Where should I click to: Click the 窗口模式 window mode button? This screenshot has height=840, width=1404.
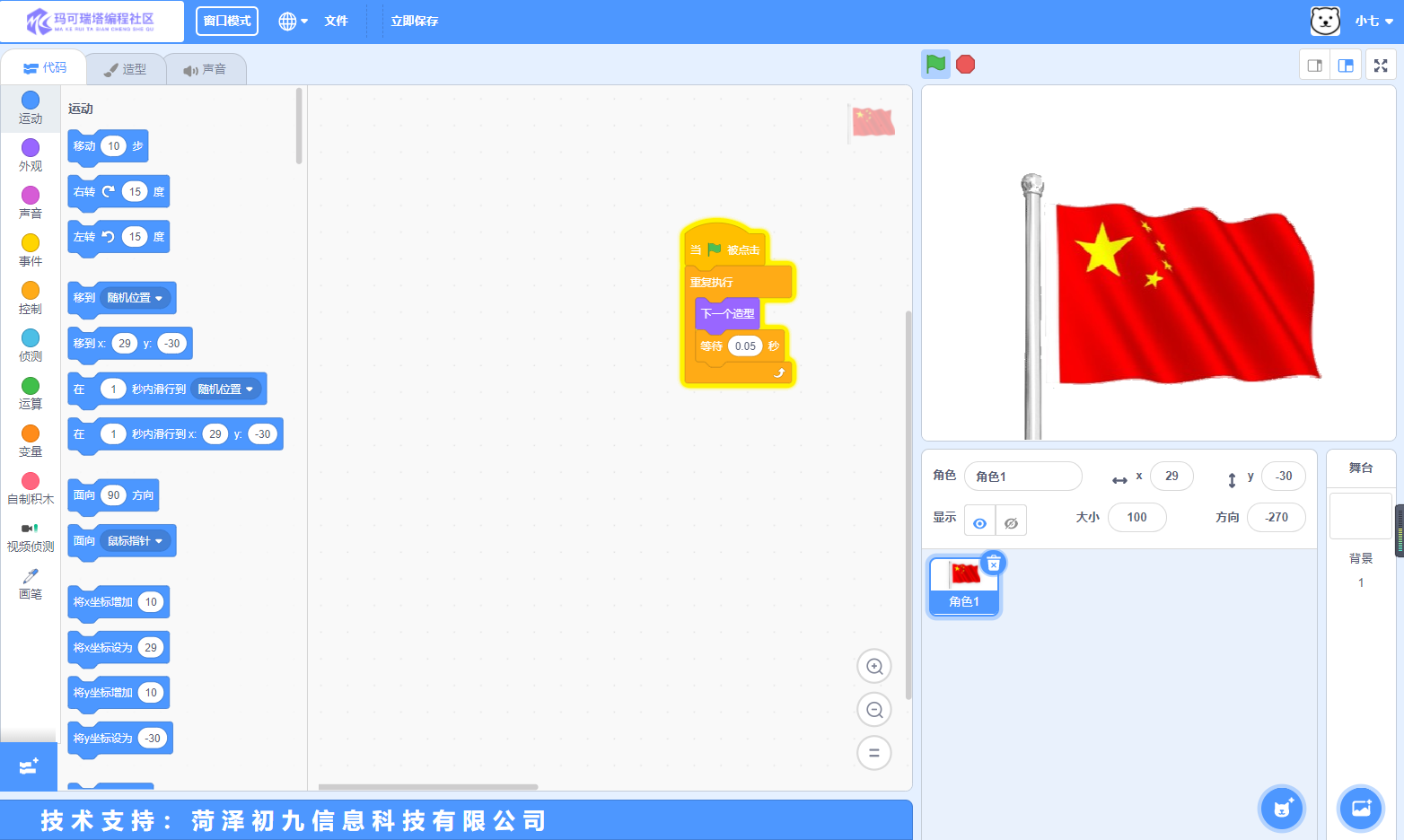(x=227, y=21)
